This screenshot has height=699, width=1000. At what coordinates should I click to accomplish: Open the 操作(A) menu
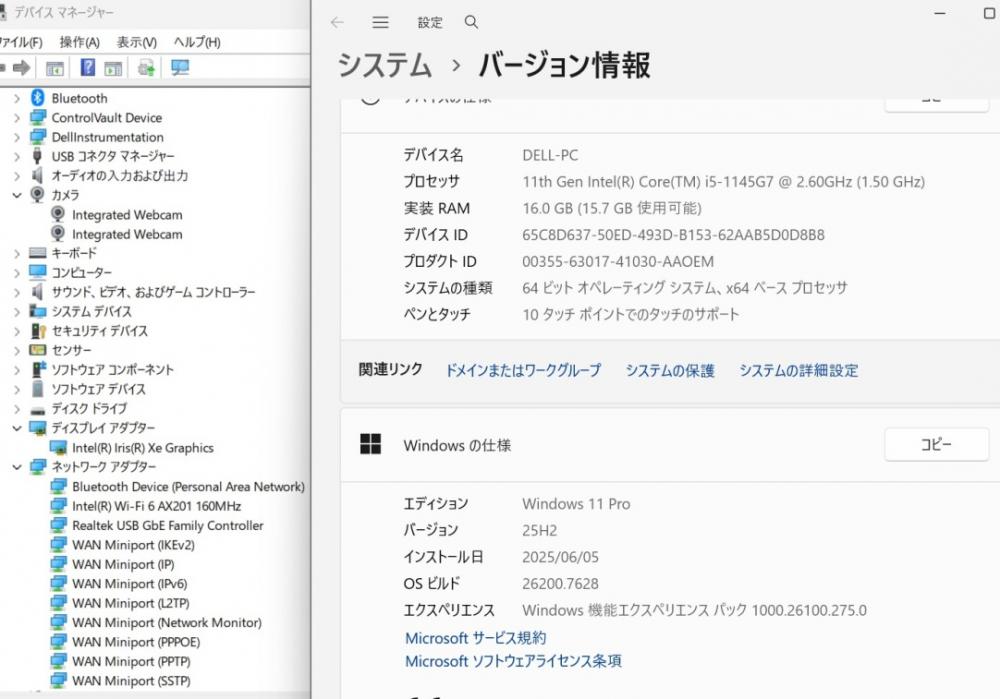coord(79,42)
